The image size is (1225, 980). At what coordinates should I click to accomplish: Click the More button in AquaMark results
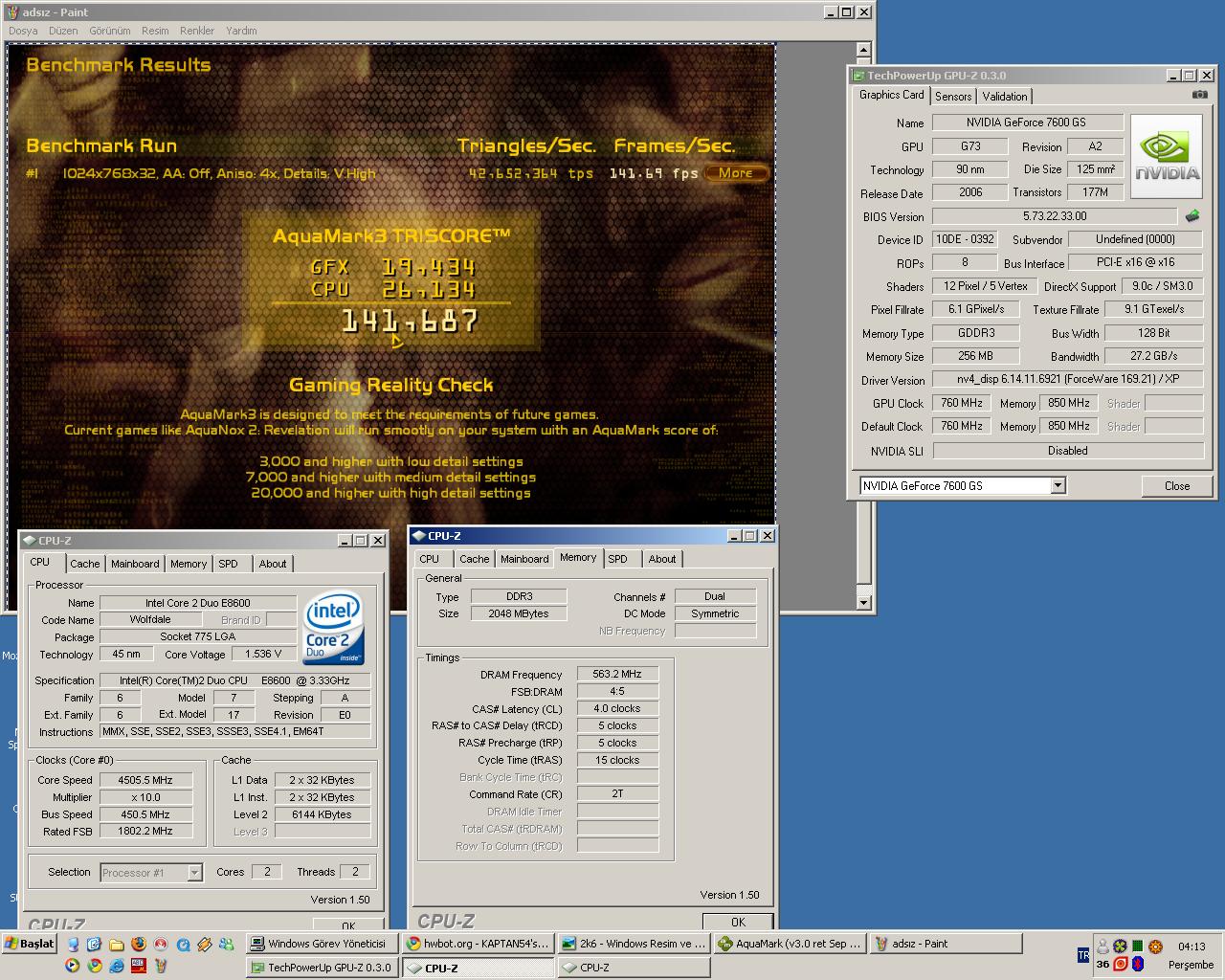[x=736, y=173]
